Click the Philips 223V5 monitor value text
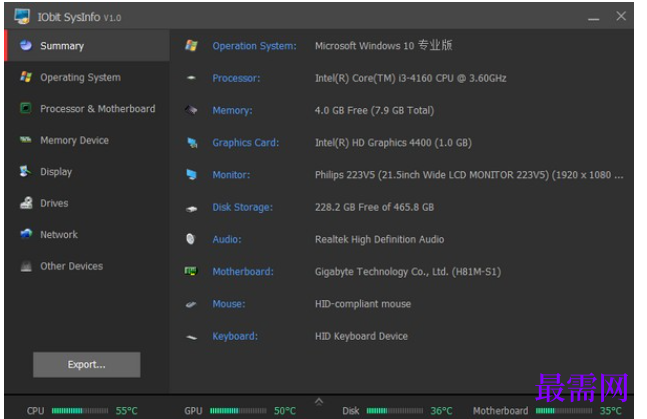 coord(469,175)
